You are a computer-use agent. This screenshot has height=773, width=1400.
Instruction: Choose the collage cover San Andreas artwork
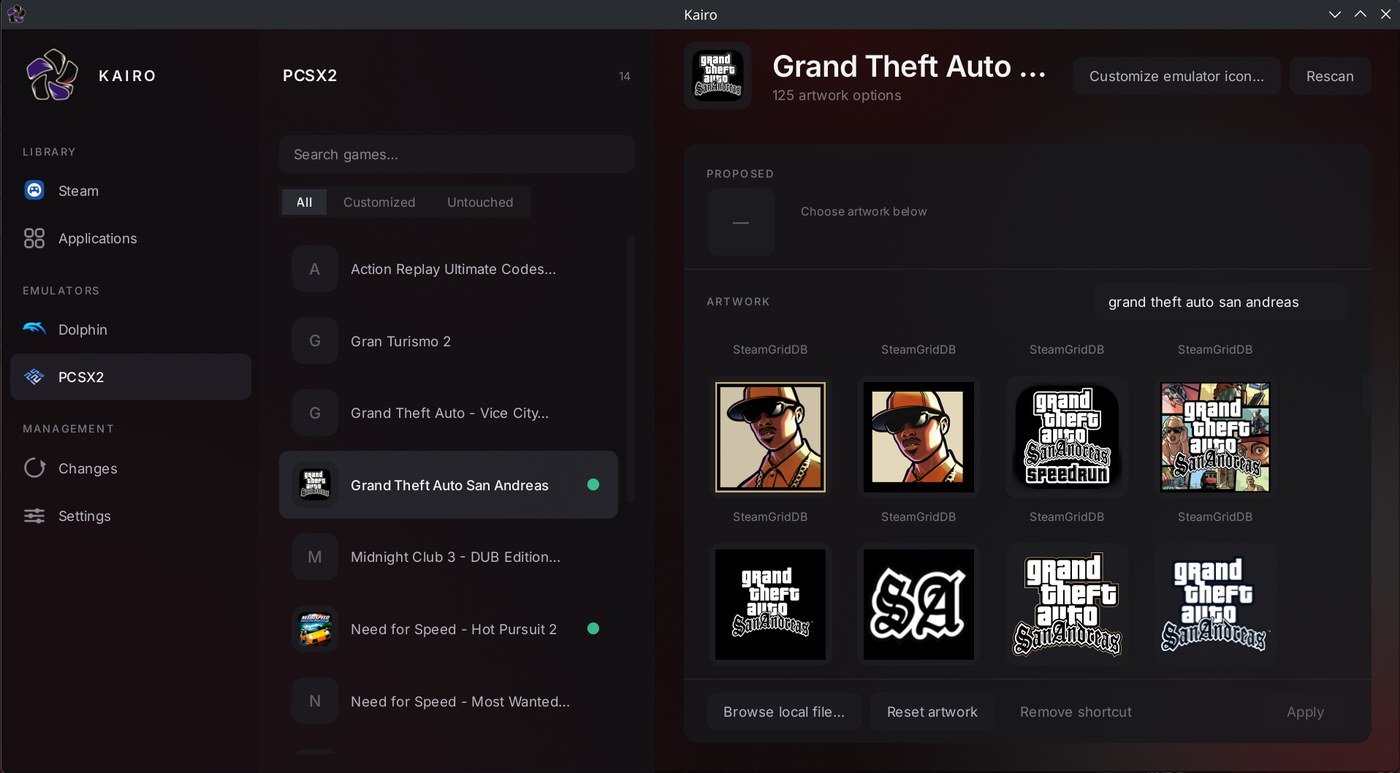[1215, 437]
